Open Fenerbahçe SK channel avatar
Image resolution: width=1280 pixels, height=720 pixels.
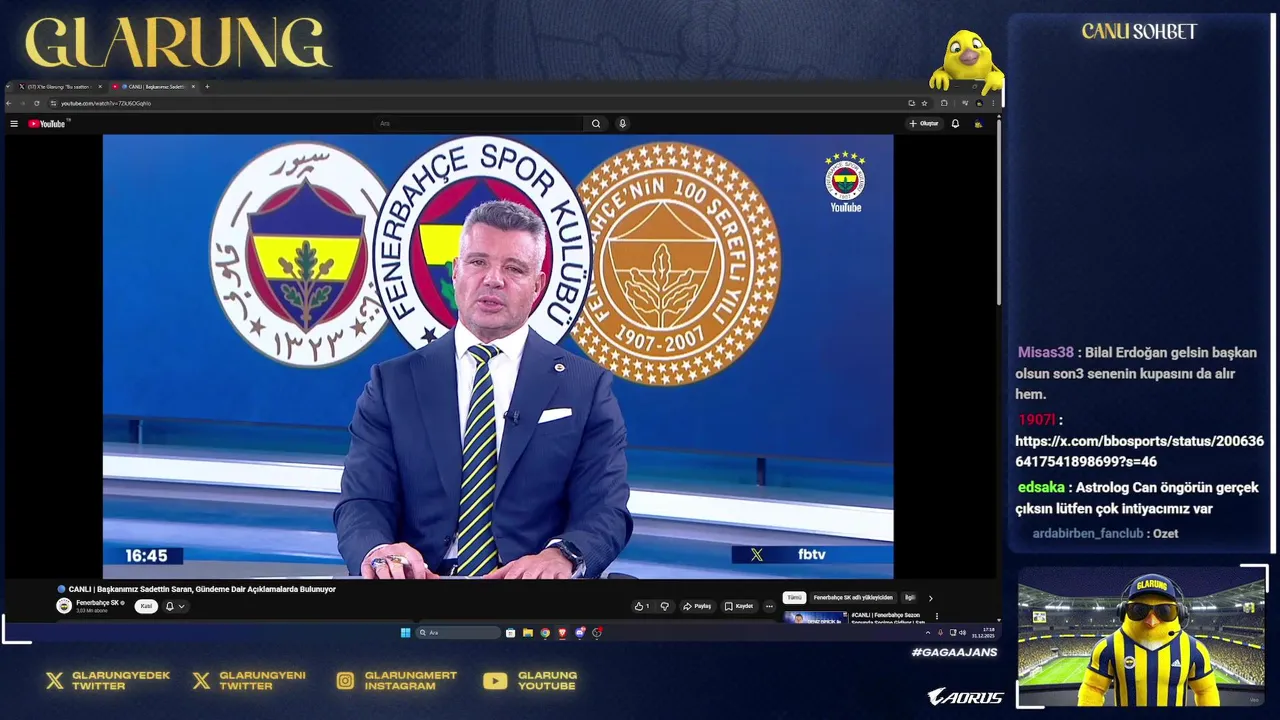[64, 606]
